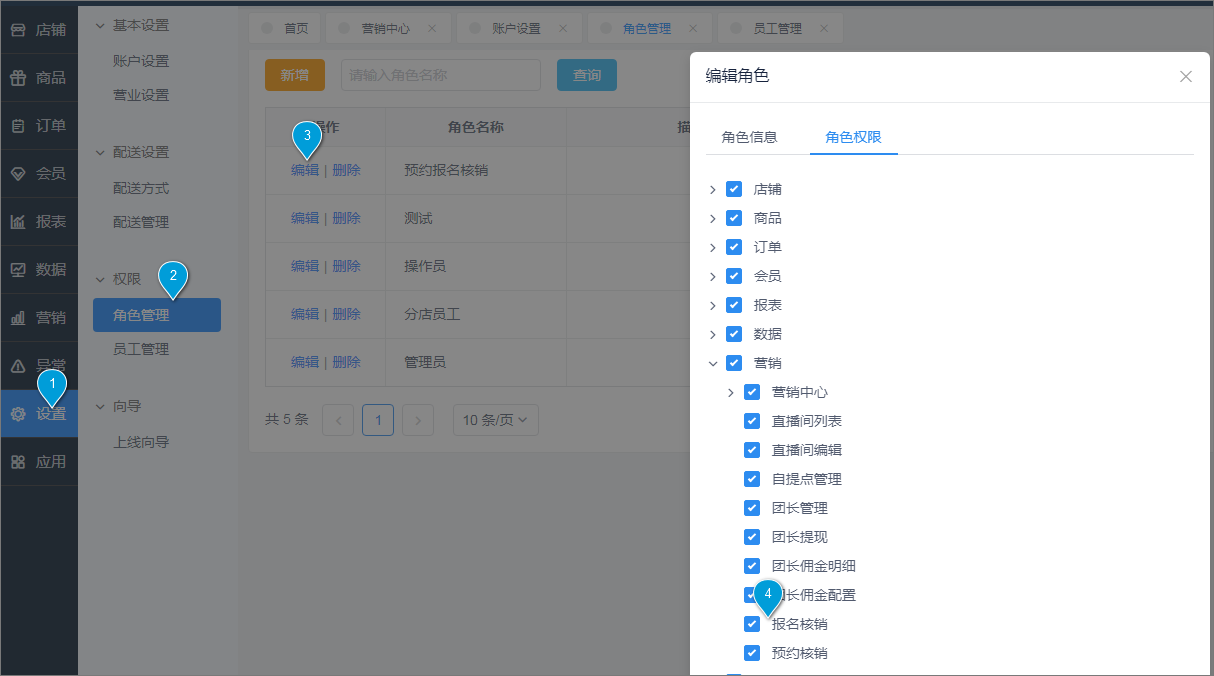Click the orange 新增 button
The width and height of the screenshot is (1214, 676).
coord(295,75)
